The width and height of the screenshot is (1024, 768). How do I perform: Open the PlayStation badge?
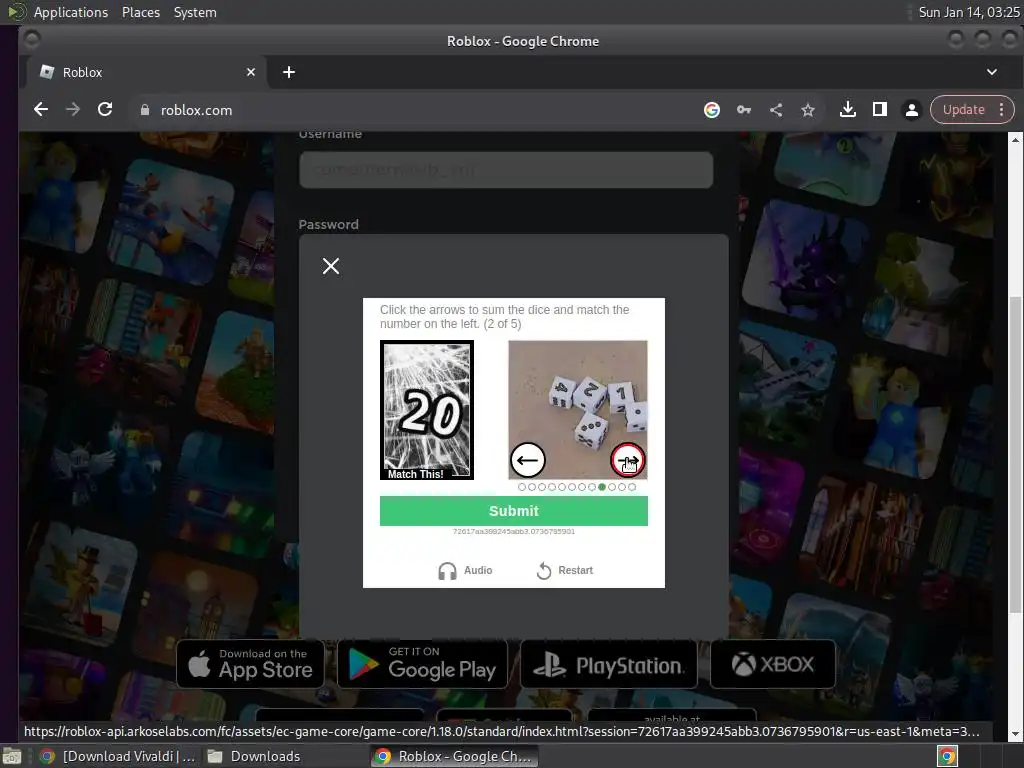click(609, 664)
